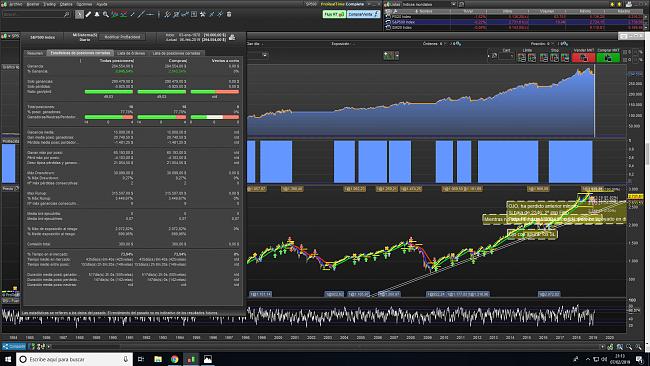Switch to the Resumen tab

tap(35, 53)
